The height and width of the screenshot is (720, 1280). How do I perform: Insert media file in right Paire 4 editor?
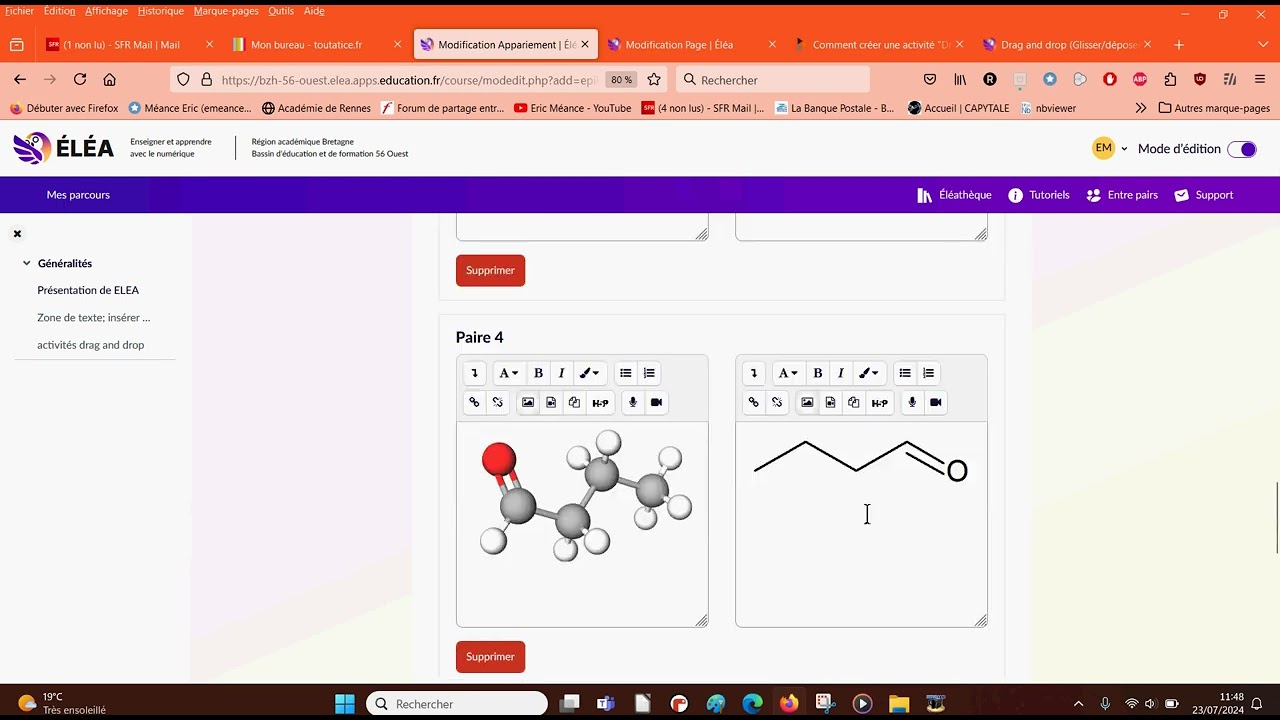[x=830, y=402]
